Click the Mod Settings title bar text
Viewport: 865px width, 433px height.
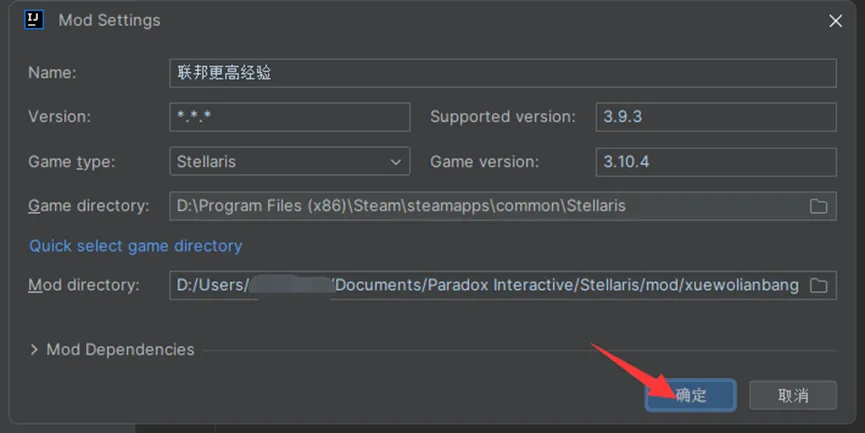[x=109, y=20]
